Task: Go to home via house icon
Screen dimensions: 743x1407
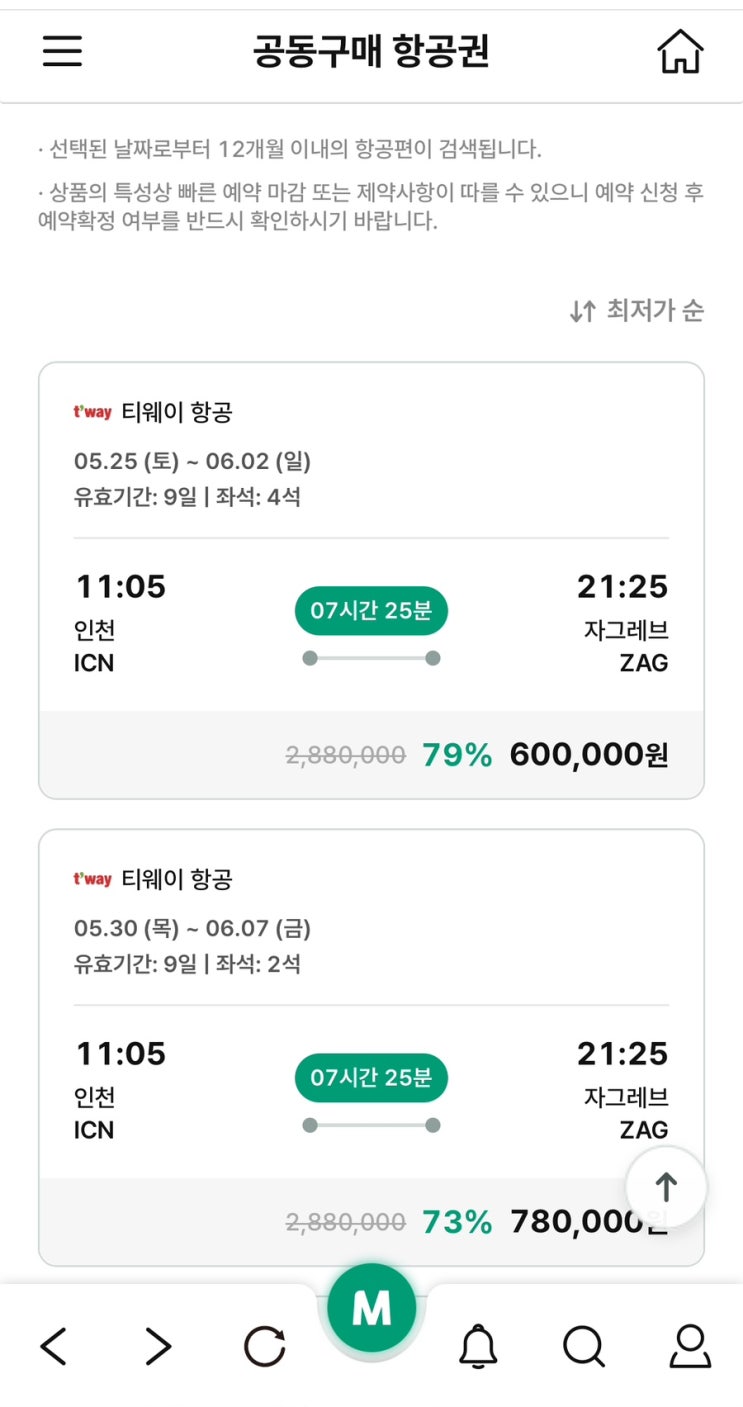Action: (680, 51)
